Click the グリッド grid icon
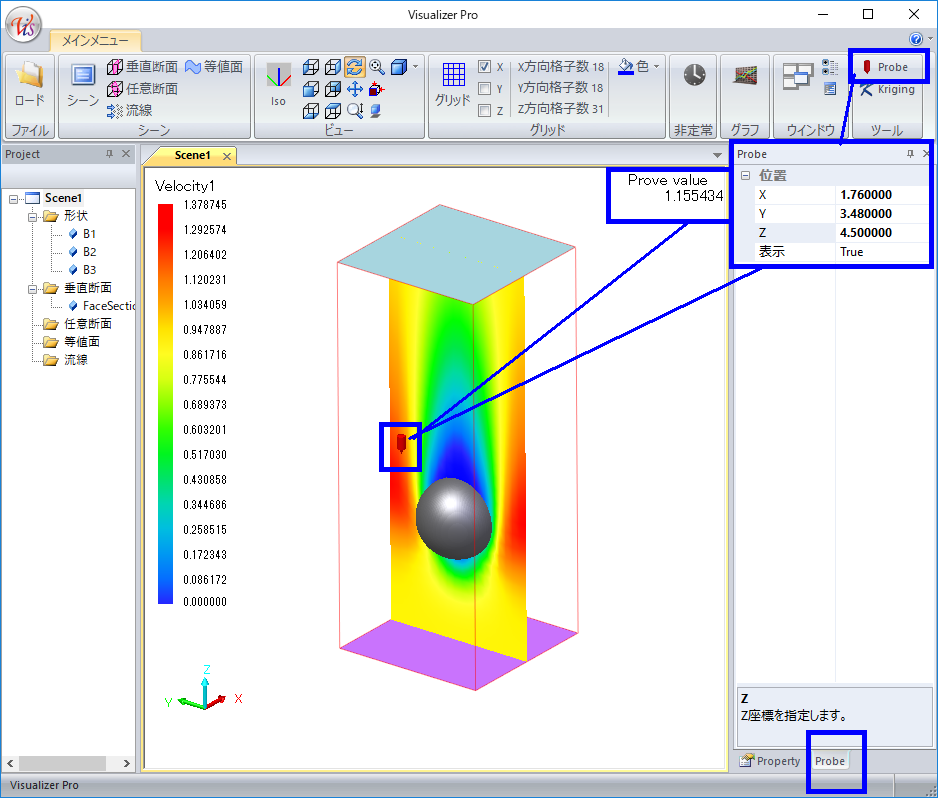The width and height of the screenshot is (938, 798). (453, 82)
